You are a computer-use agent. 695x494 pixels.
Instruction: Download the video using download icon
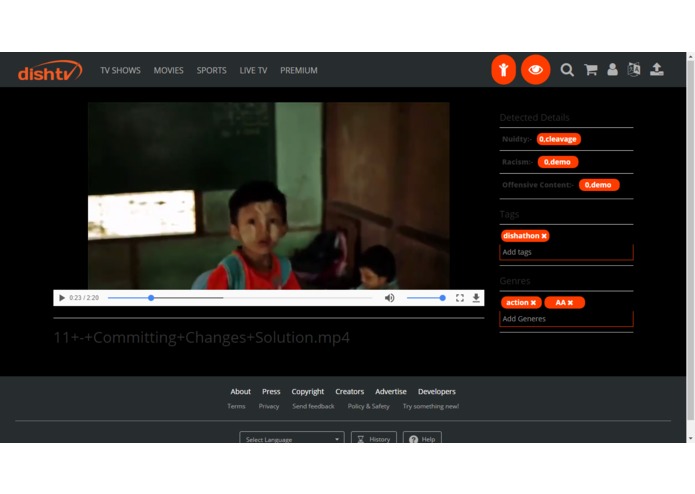click(x=476, y=298)
